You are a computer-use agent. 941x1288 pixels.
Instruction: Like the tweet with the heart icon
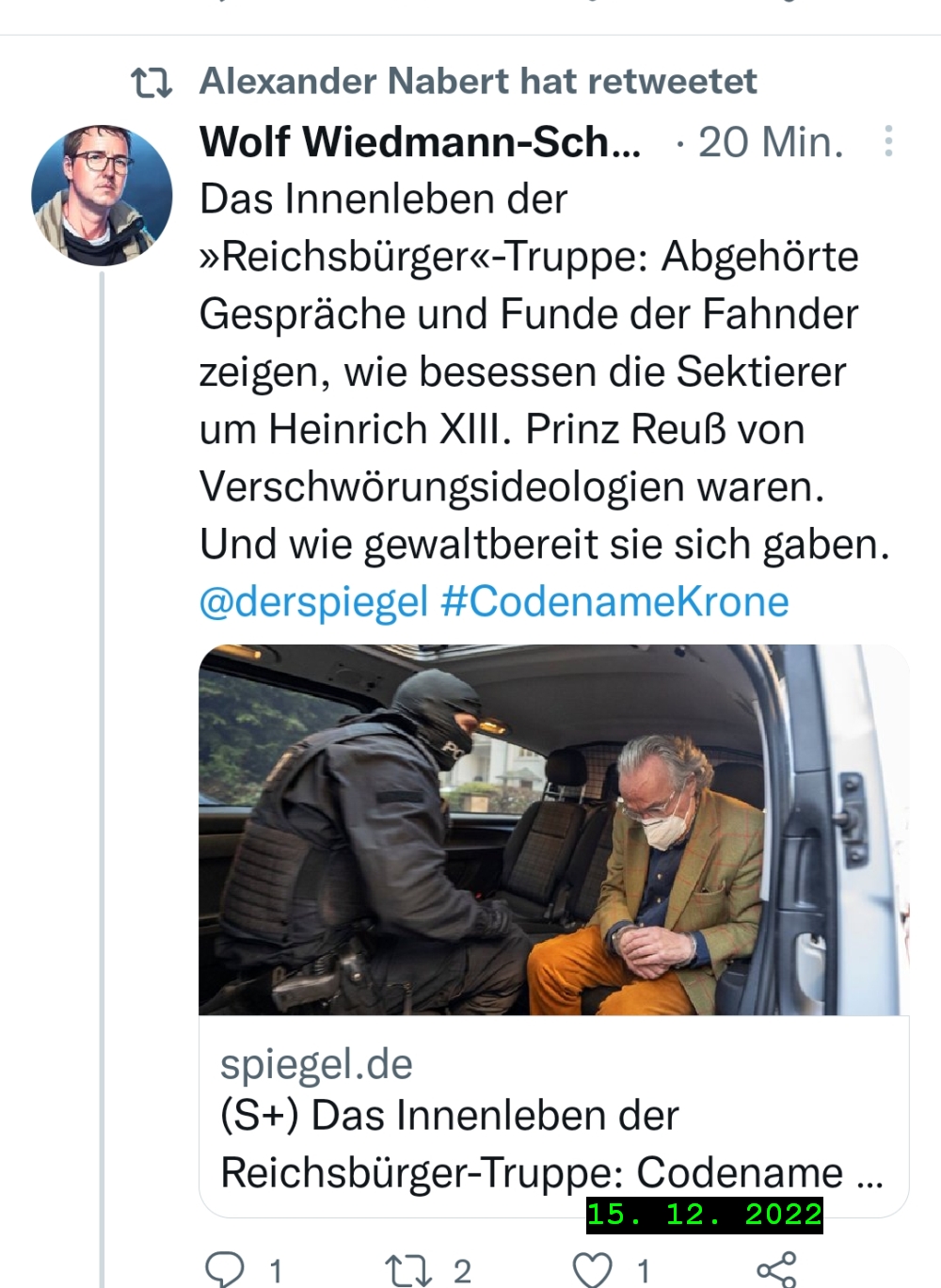point(593,1270)
